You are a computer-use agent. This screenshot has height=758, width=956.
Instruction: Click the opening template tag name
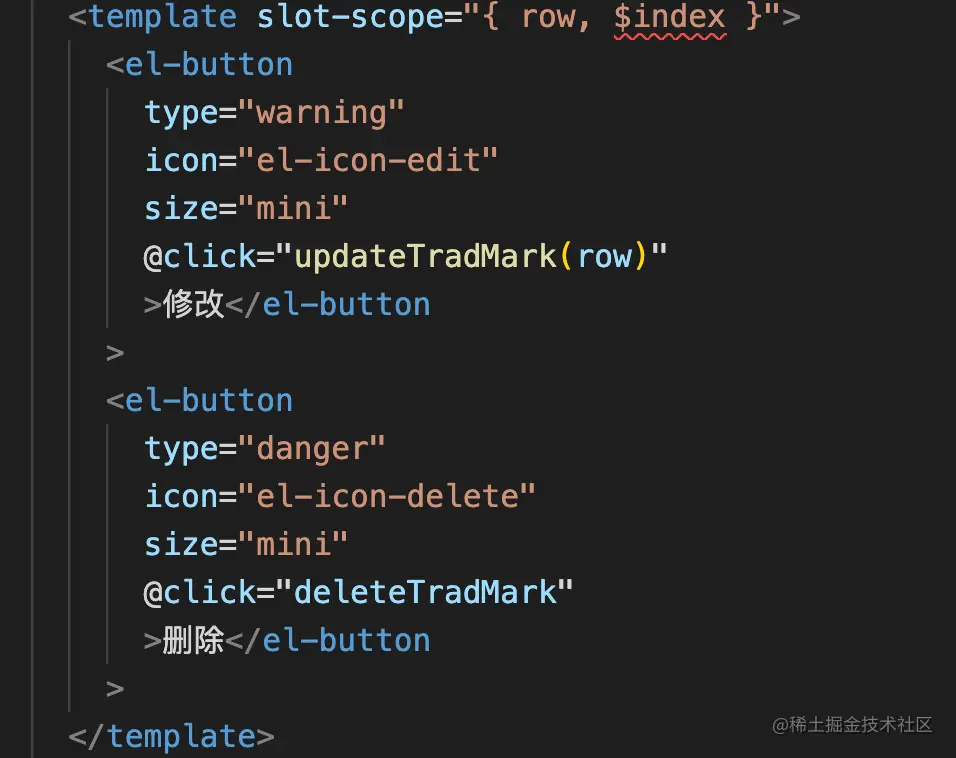pyautogui.click(x=162, y=16)
